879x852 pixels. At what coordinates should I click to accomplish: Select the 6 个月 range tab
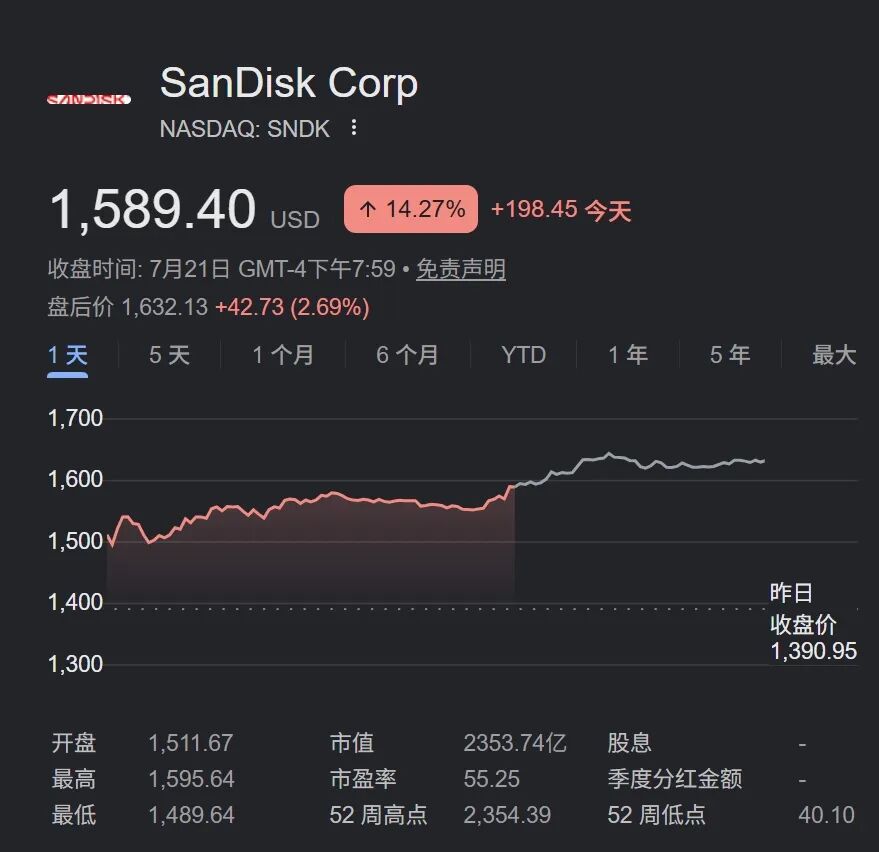407,355
